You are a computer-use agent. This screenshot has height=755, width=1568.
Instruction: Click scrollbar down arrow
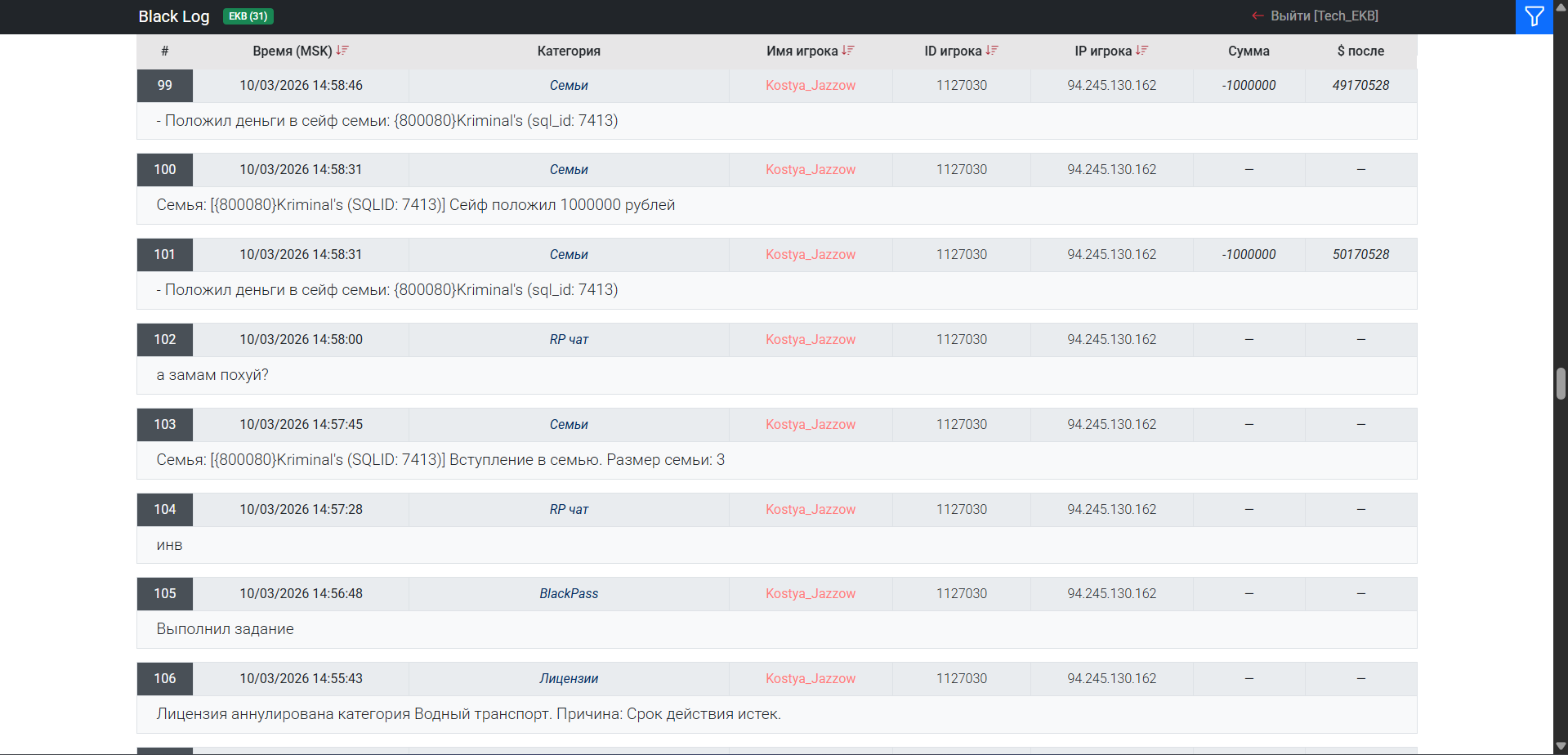pyautogui.click(x=1561, y=747)
